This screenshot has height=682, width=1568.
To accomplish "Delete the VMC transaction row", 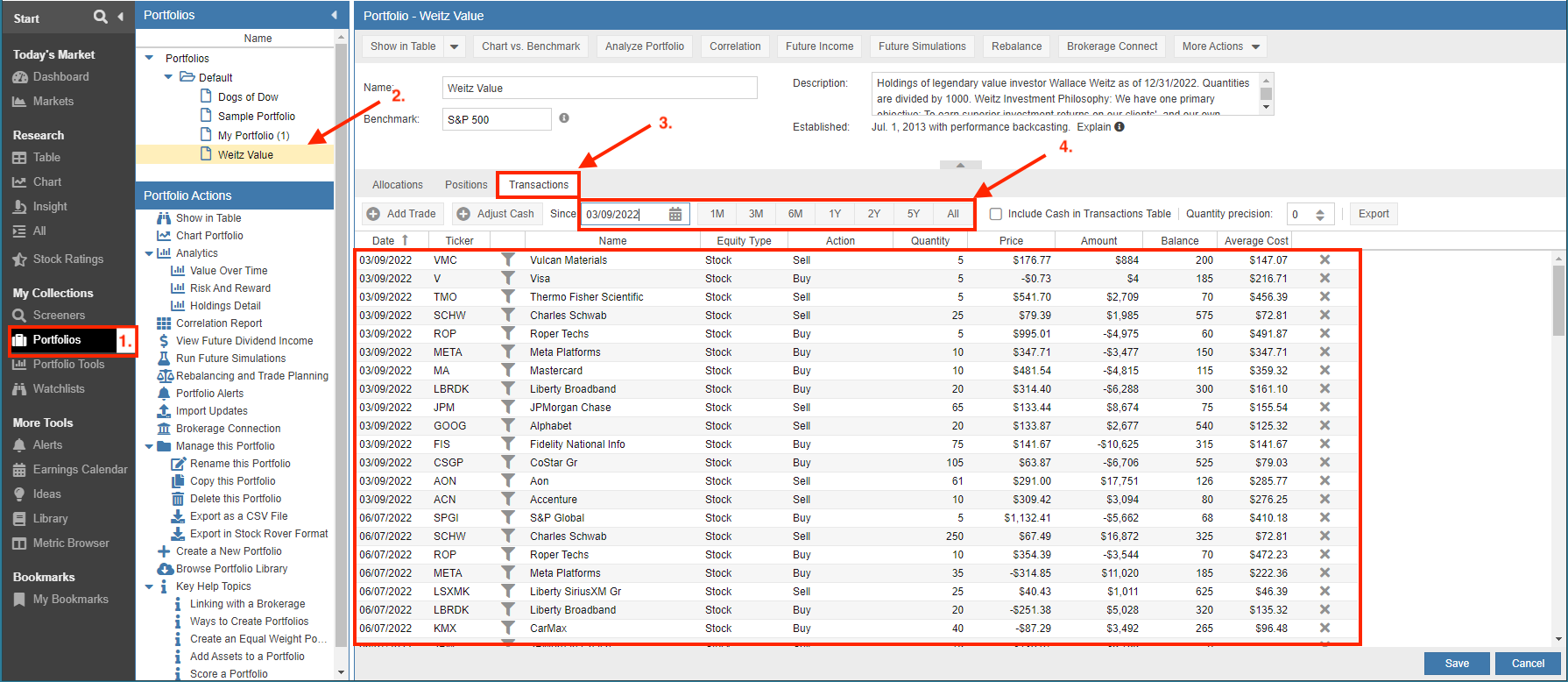I will click(x=1324, y=259).
